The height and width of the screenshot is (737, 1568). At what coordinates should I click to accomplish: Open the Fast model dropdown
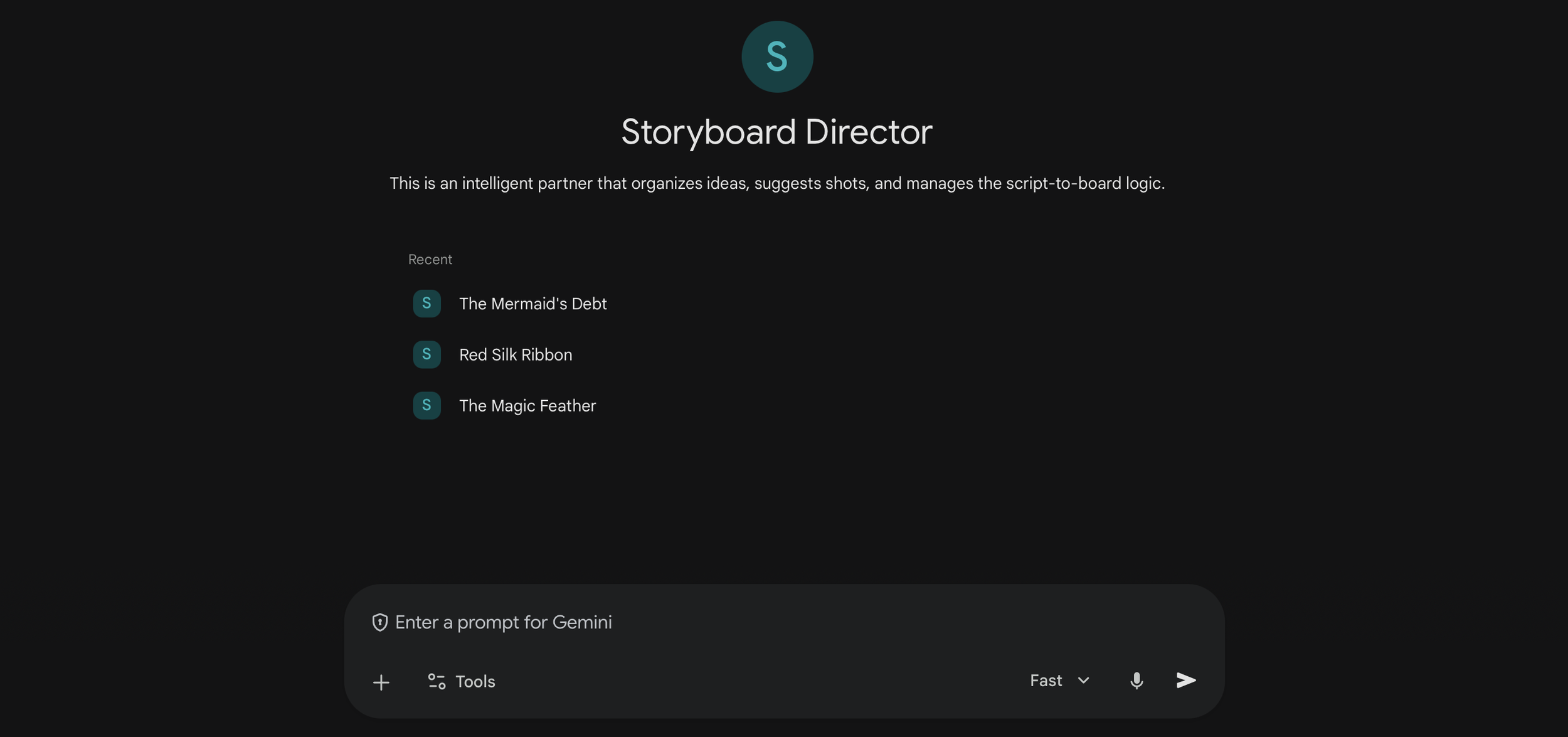point(1059,681)
